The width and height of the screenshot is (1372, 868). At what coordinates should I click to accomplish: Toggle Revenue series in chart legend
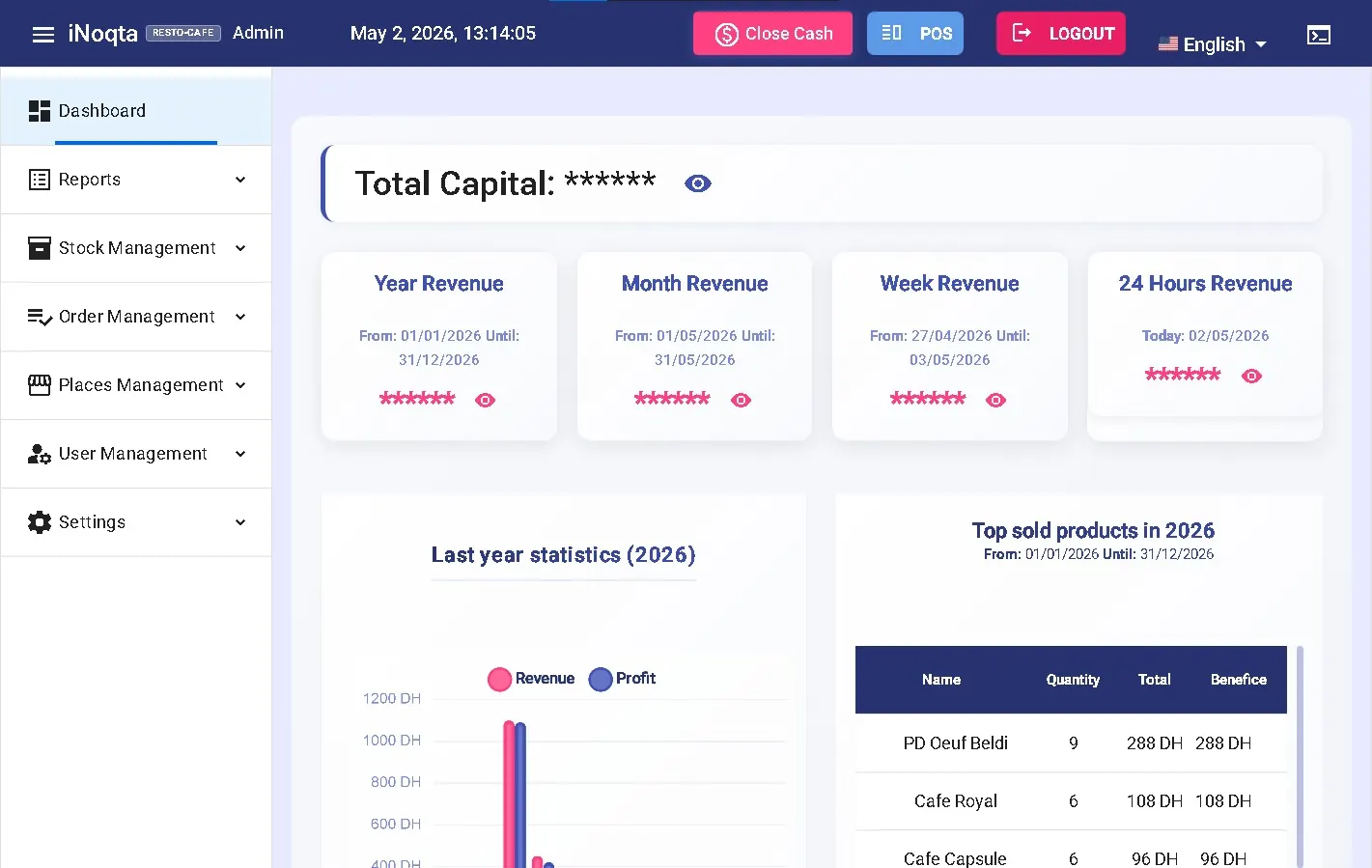[531, 679]
